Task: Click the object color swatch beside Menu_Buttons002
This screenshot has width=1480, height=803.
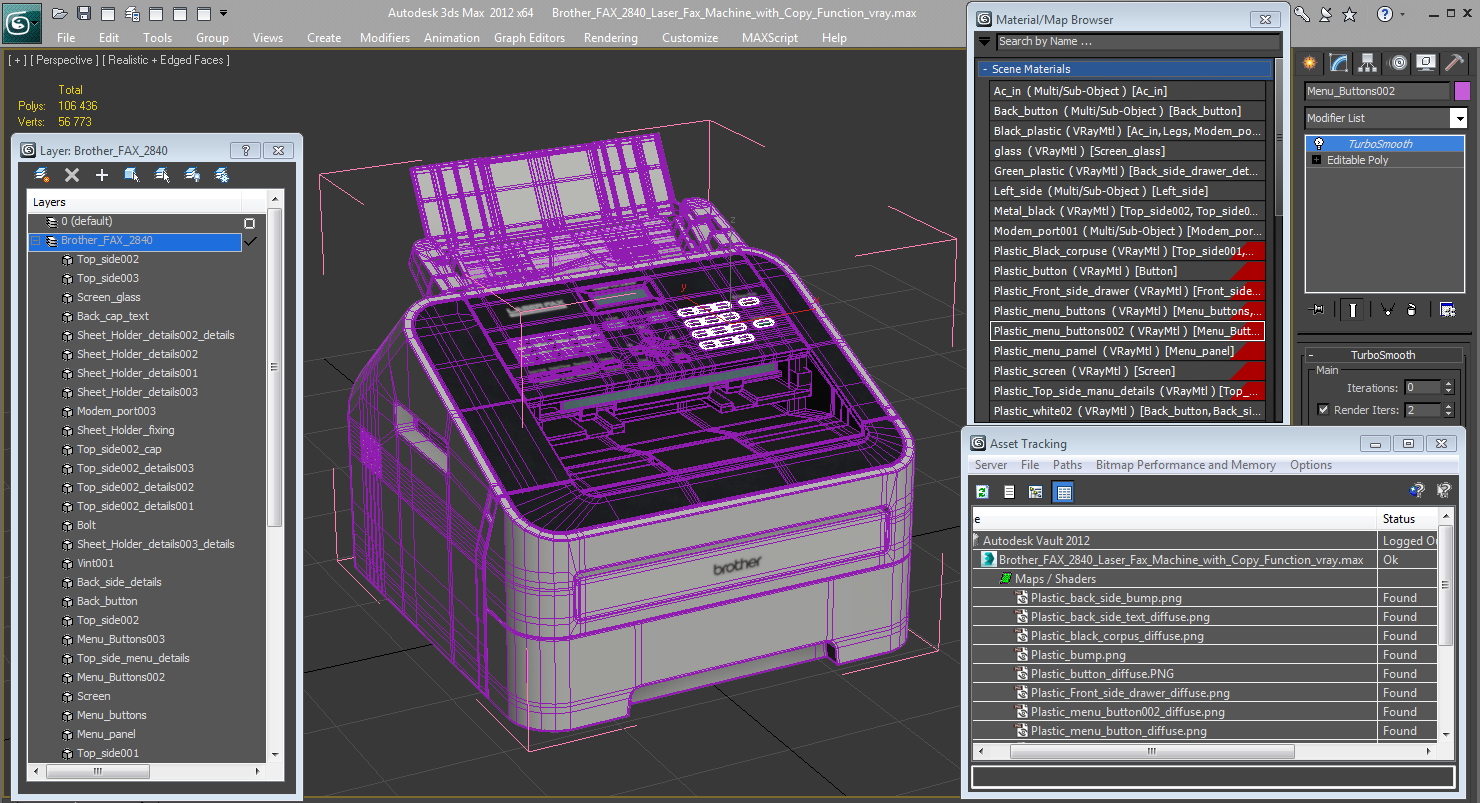Action: [1462, 91]
